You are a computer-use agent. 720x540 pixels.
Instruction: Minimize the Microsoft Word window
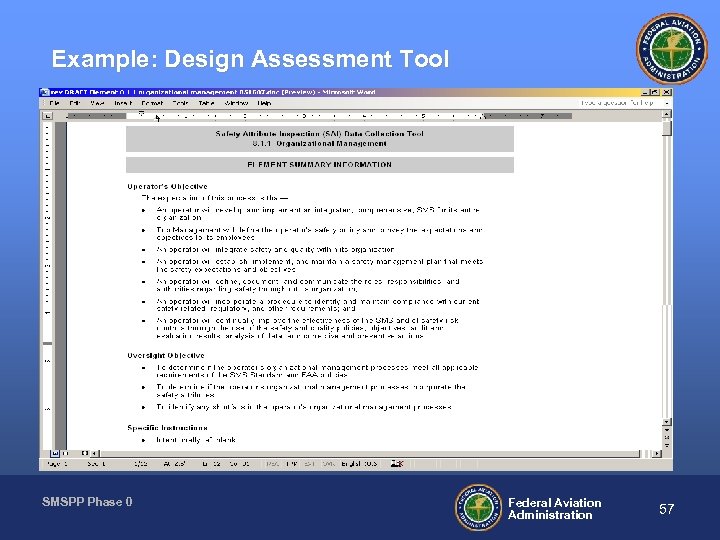coord(646,92)
